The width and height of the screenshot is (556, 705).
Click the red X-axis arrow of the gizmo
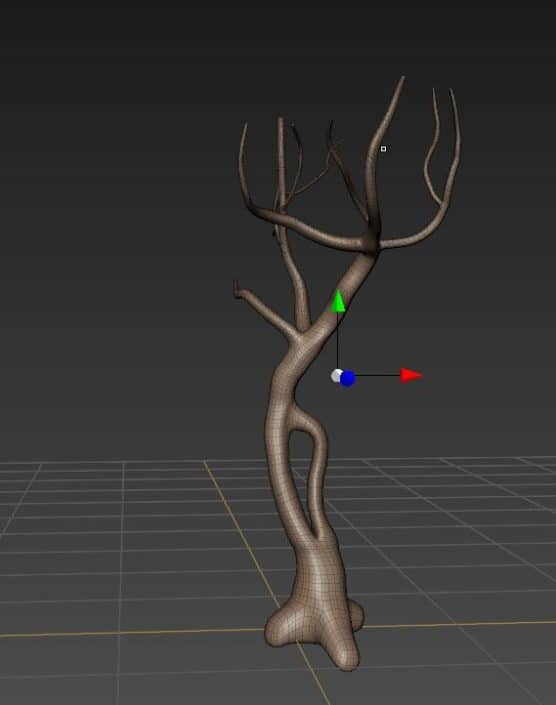click(411, 375)
